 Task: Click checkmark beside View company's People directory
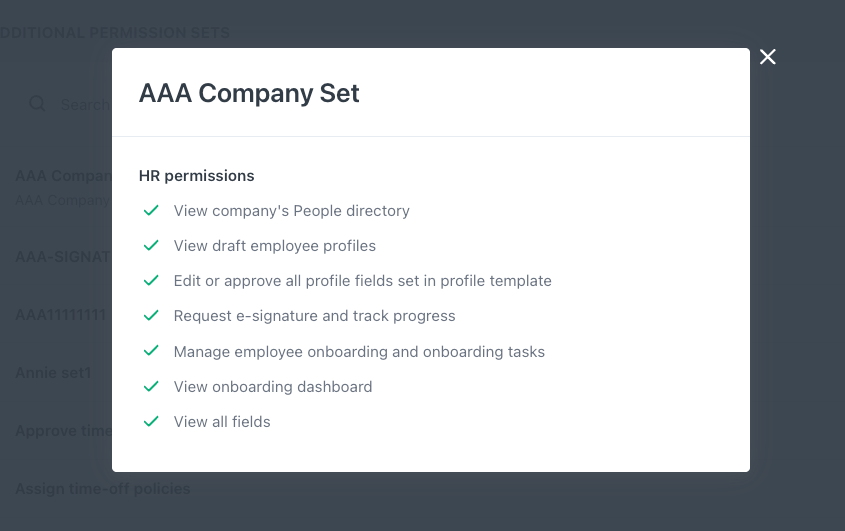click(151, 211)
